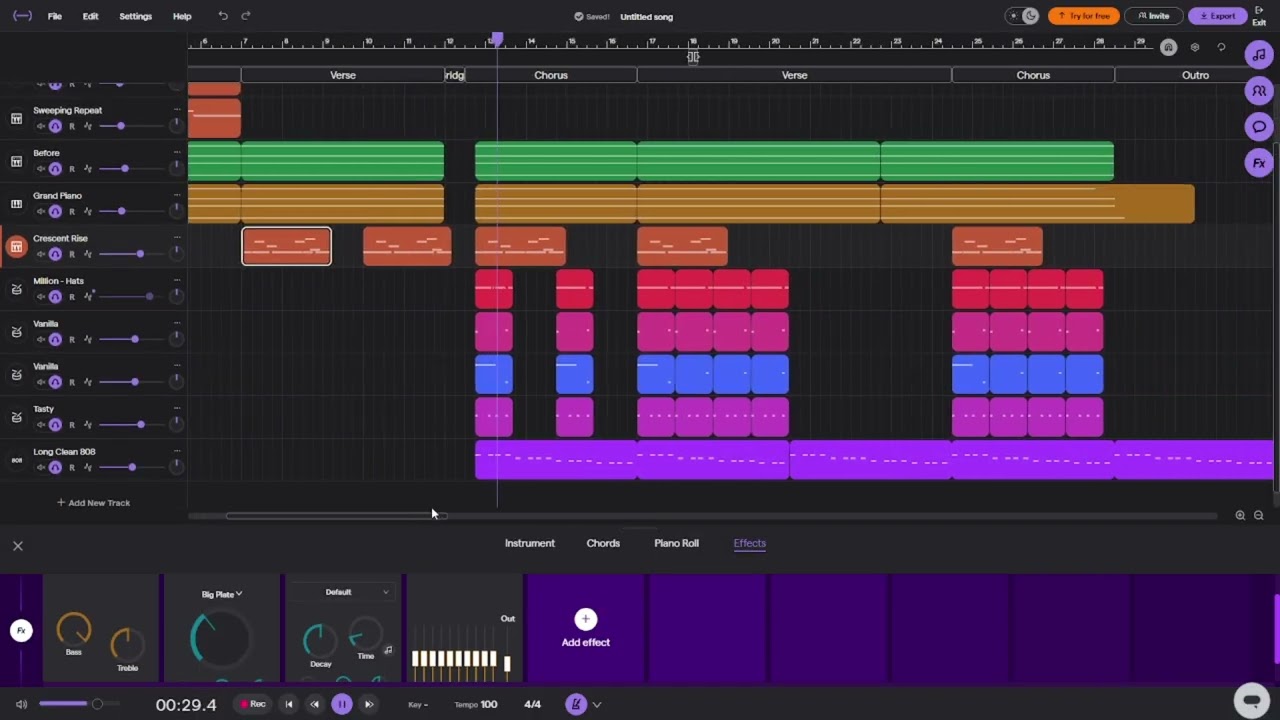This screenshot has width=1280, height=720.
Task: Click Add New Track
Action: click(x=93, y=503)
